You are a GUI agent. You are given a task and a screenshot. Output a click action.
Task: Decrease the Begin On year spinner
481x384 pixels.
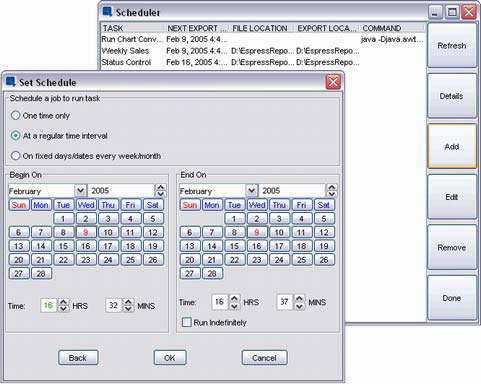tap(161, 194)
